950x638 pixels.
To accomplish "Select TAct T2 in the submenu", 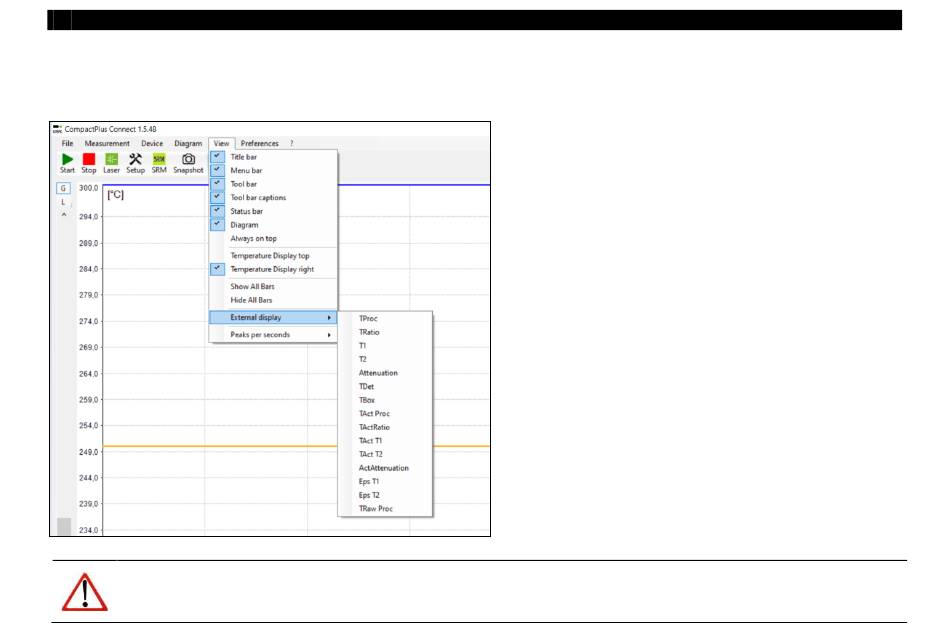I will coord(385,454).
